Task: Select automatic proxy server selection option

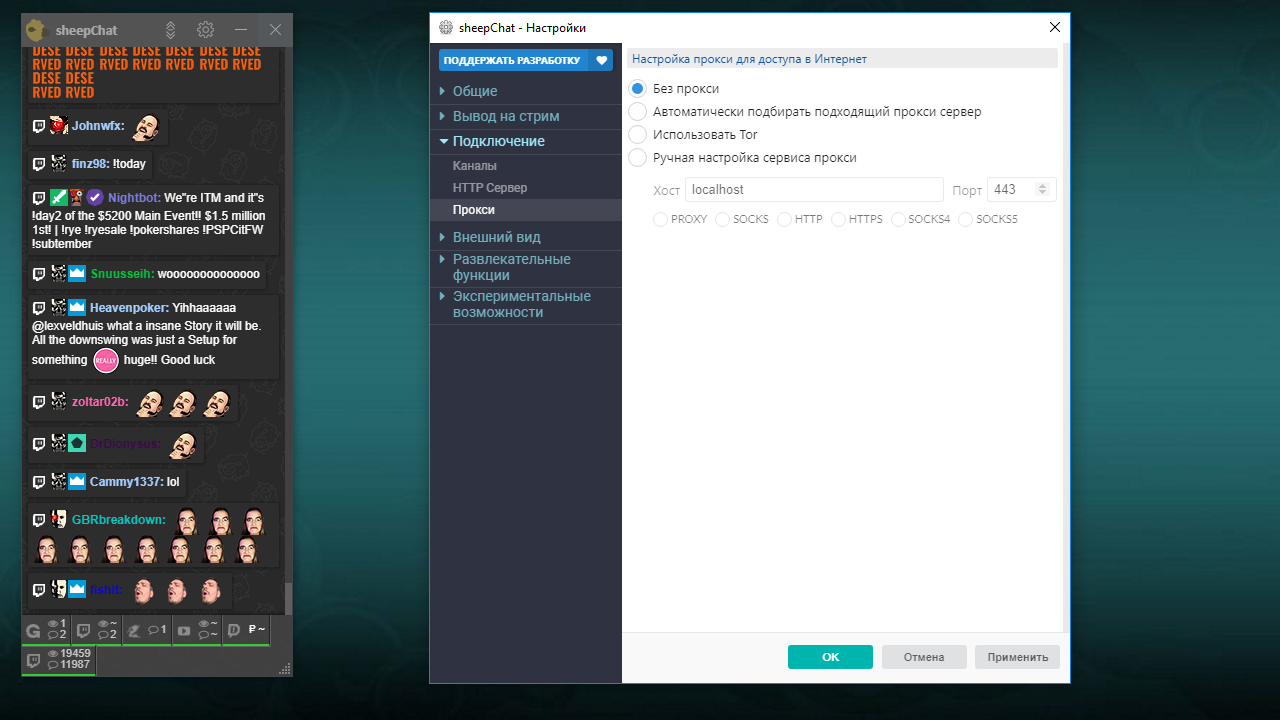Action: tap(637, 112)
